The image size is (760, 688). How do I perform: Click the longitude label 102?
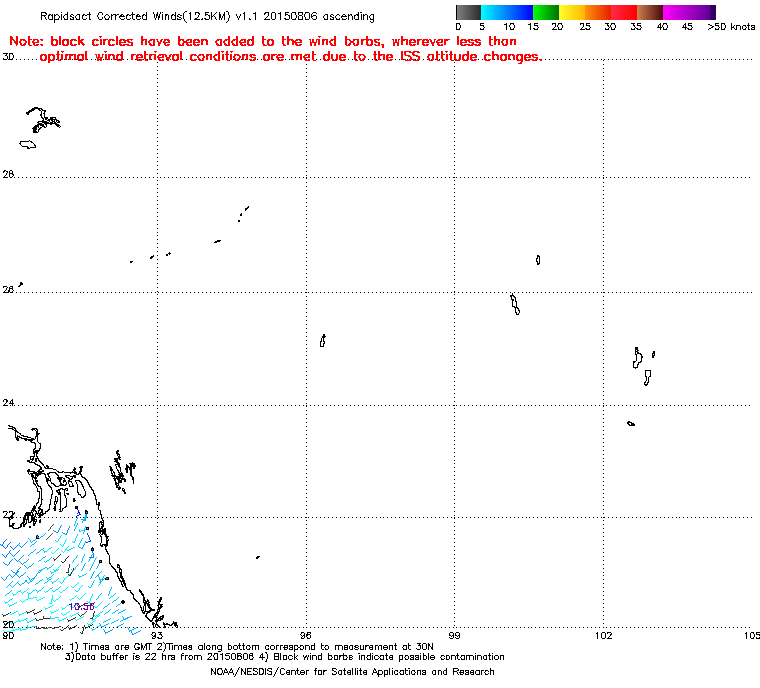pos(603,635)
